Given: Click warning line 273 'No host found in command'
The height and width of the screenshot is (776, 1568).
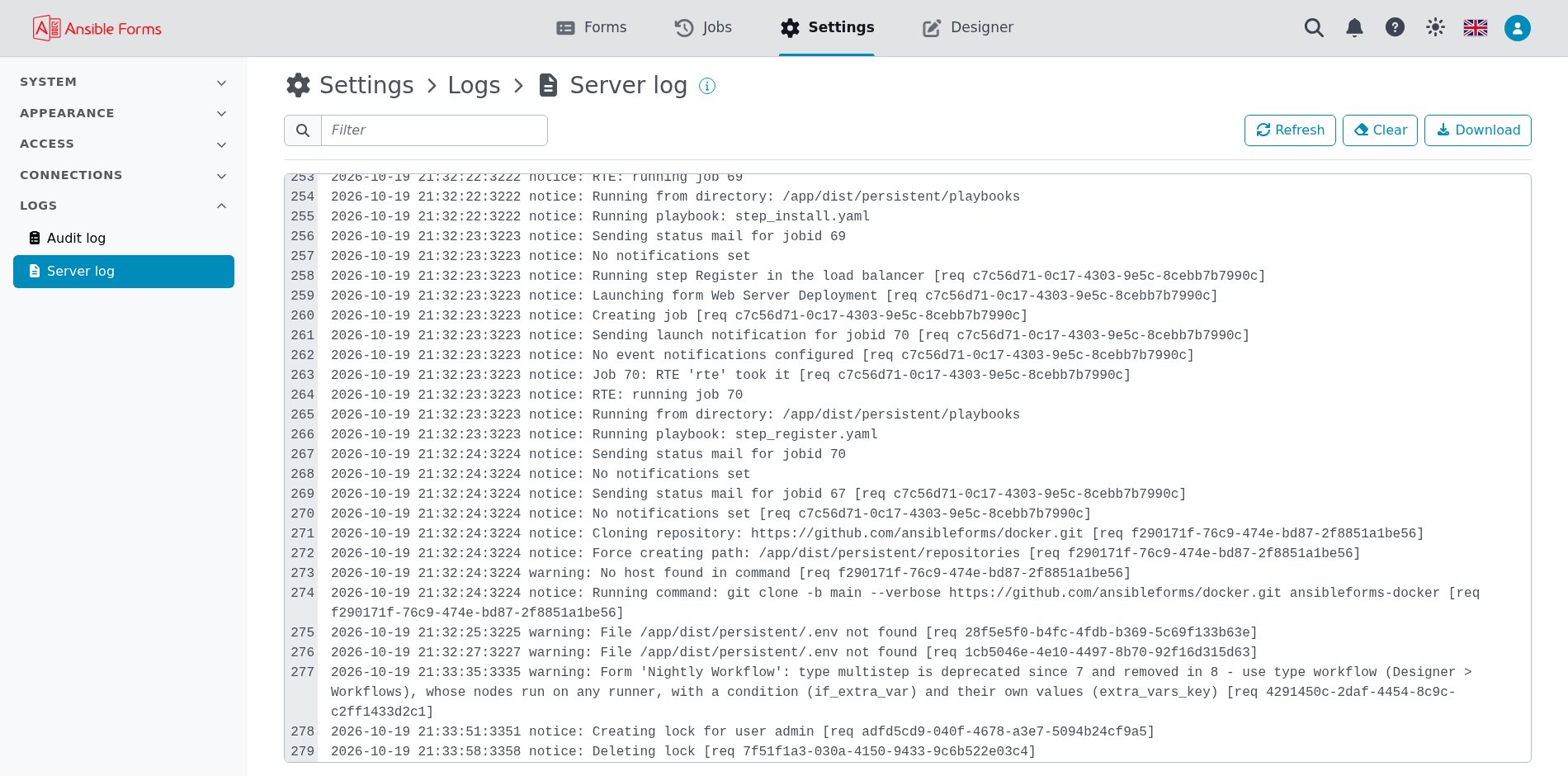Looking at the screenshot, I should point(730,573).
